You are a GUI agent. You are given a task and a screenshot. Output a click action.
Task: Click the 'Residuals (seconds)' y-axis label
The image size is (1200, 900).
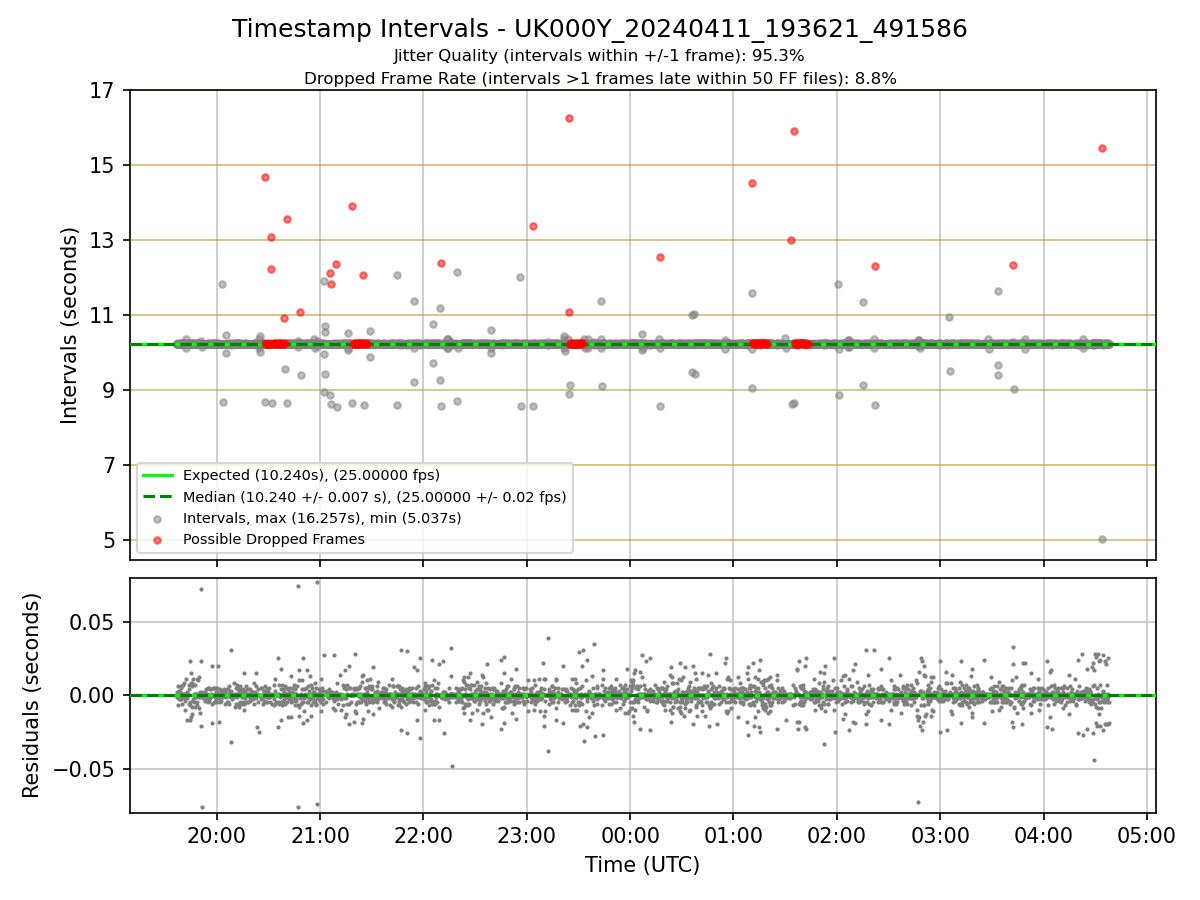tap(32, 695)
